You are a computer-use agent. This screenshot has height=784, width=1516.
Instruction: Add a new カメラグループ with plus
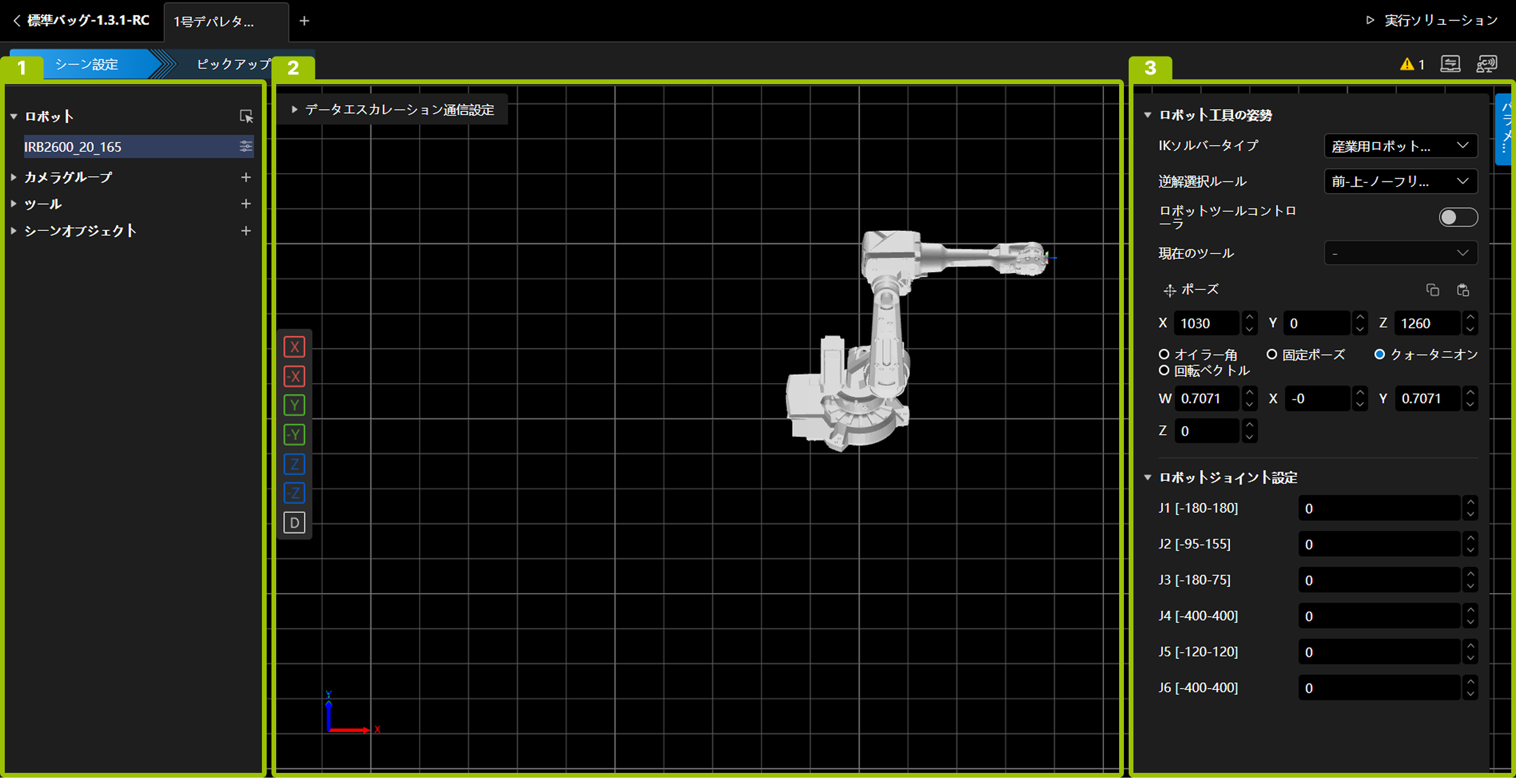[x=246, y=177]
